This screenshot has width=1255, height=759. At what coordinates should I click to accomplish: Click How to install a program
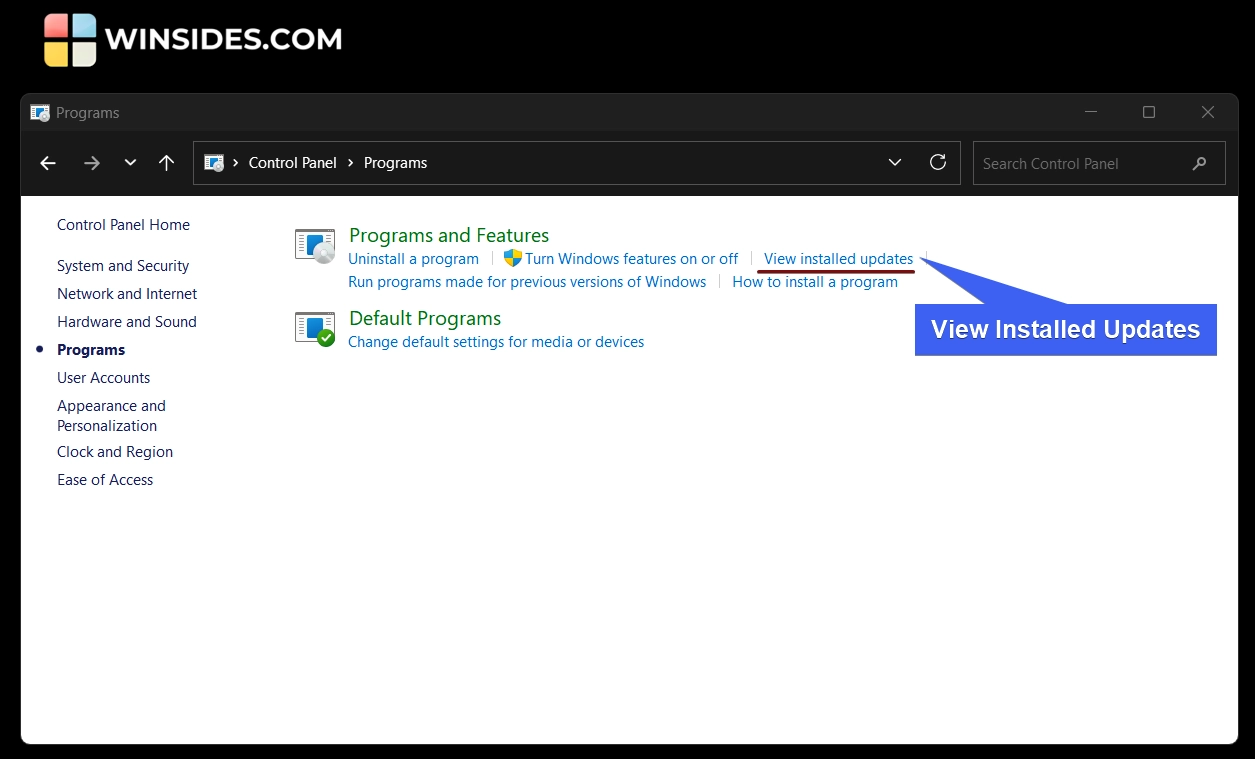pyautogui.click(x=815, y=281)
